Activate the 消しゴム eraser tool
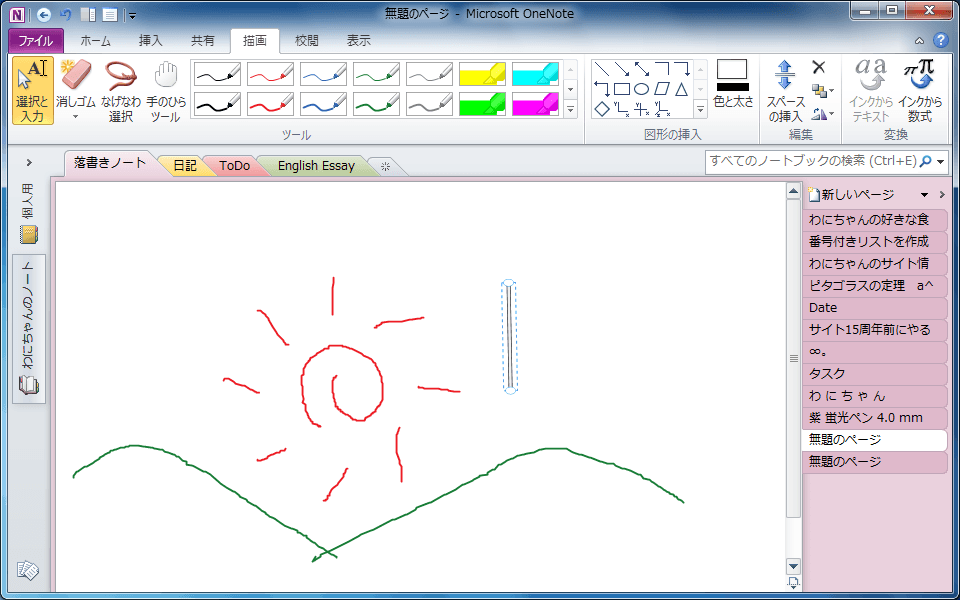 tap(76, 84)
